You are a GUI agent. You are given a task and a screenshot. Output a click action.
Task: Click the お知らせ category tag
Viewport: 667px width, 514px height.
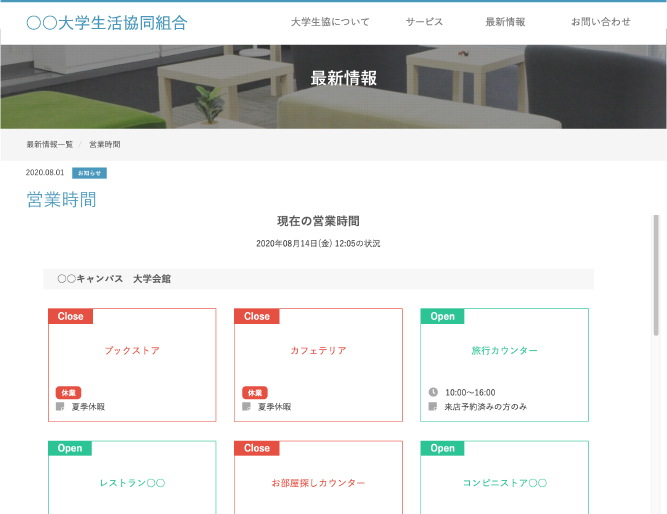tap(89, 173)
